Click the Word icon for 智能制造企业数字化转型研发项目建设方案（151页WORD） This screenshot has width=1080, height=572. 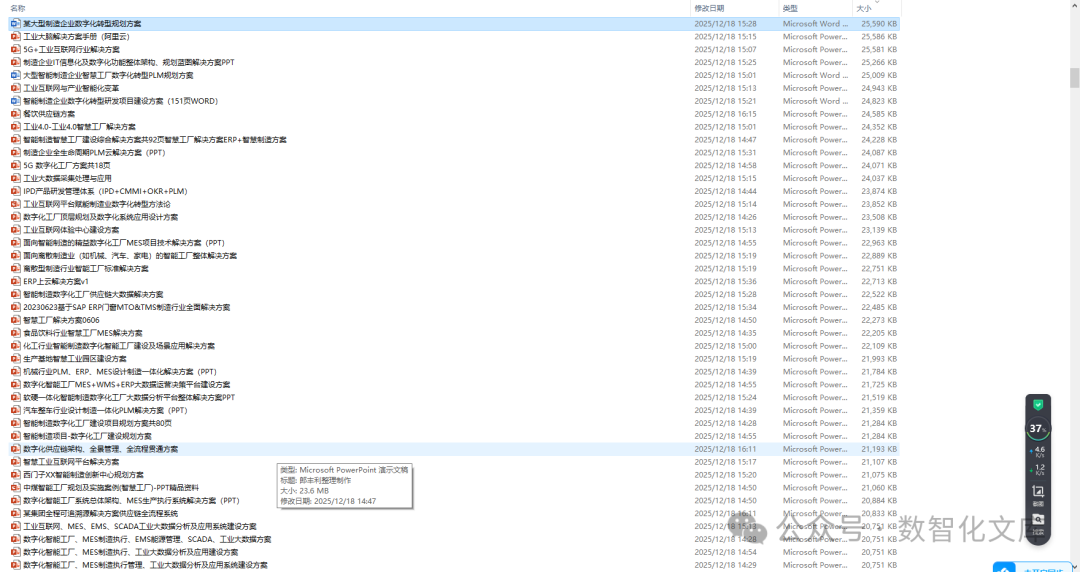pos(16,101)
